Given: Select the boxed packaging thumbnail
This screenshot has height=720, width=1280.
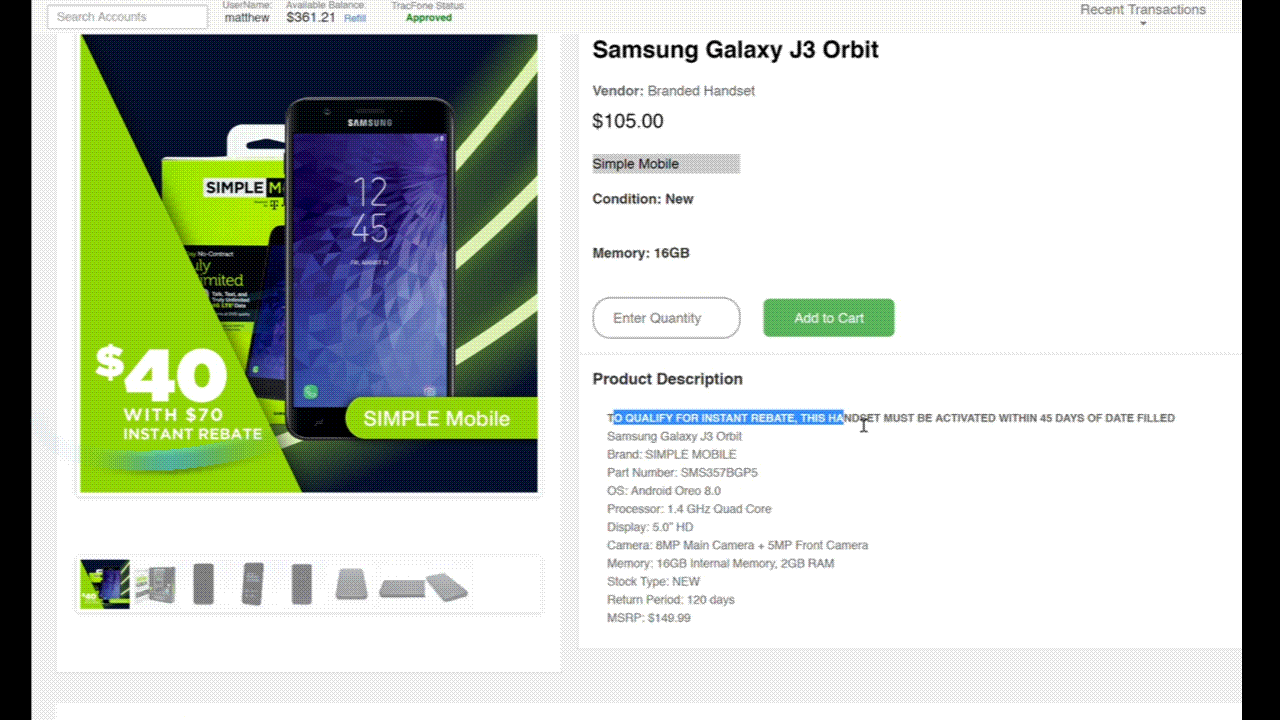Looking at the screenshot, I should 155,584.
